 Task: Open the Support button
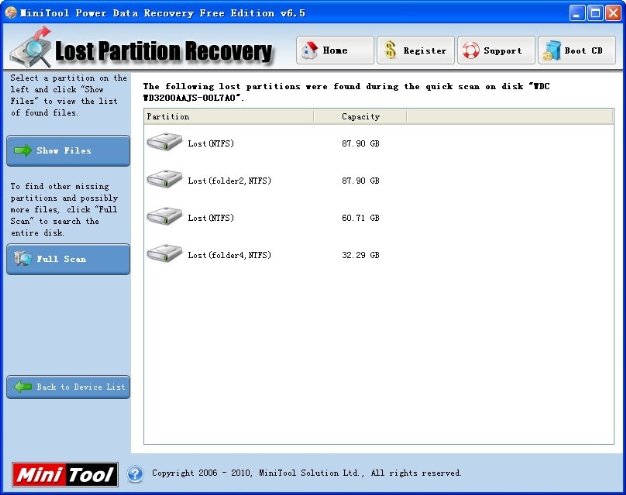[x=496, y=50]
